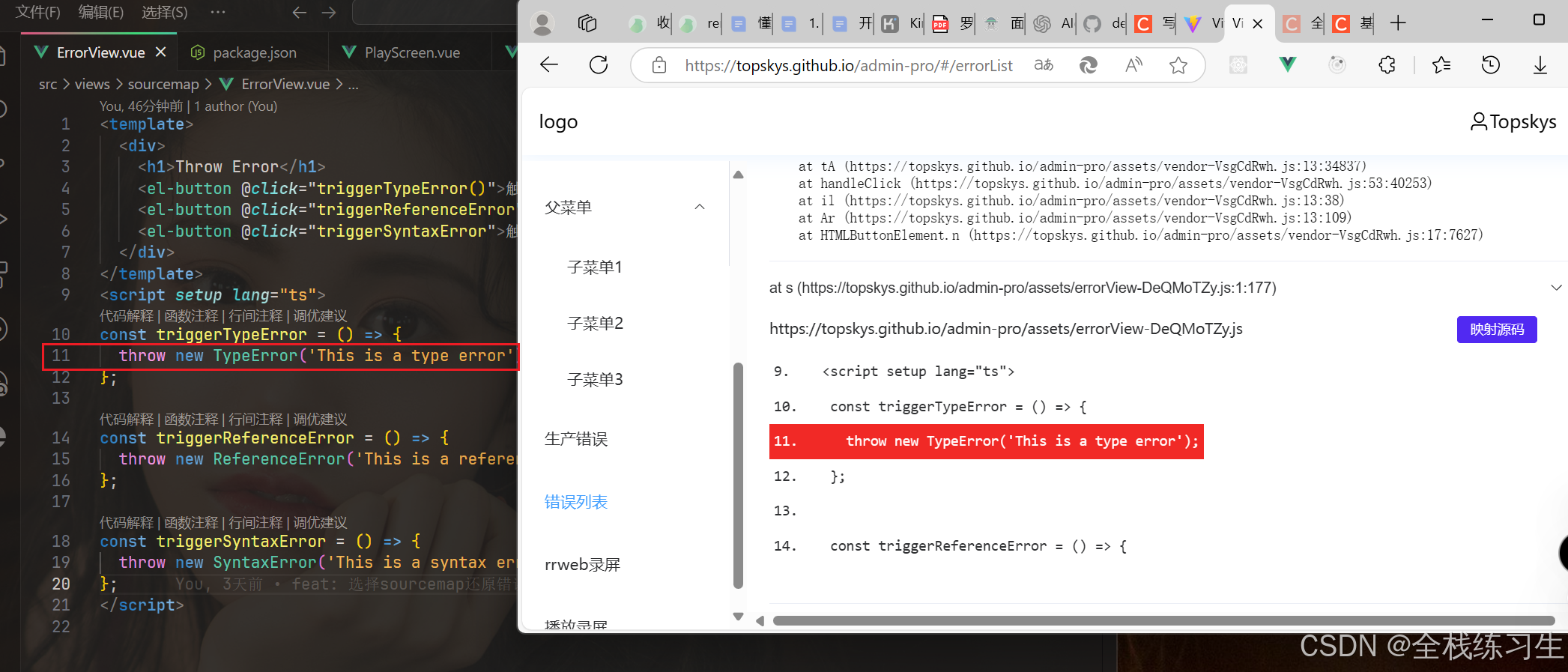Click the sidebar scroll down arrow
This screenshot has width=1568, height=672.
pyautogui.click(x=738, y=617)
